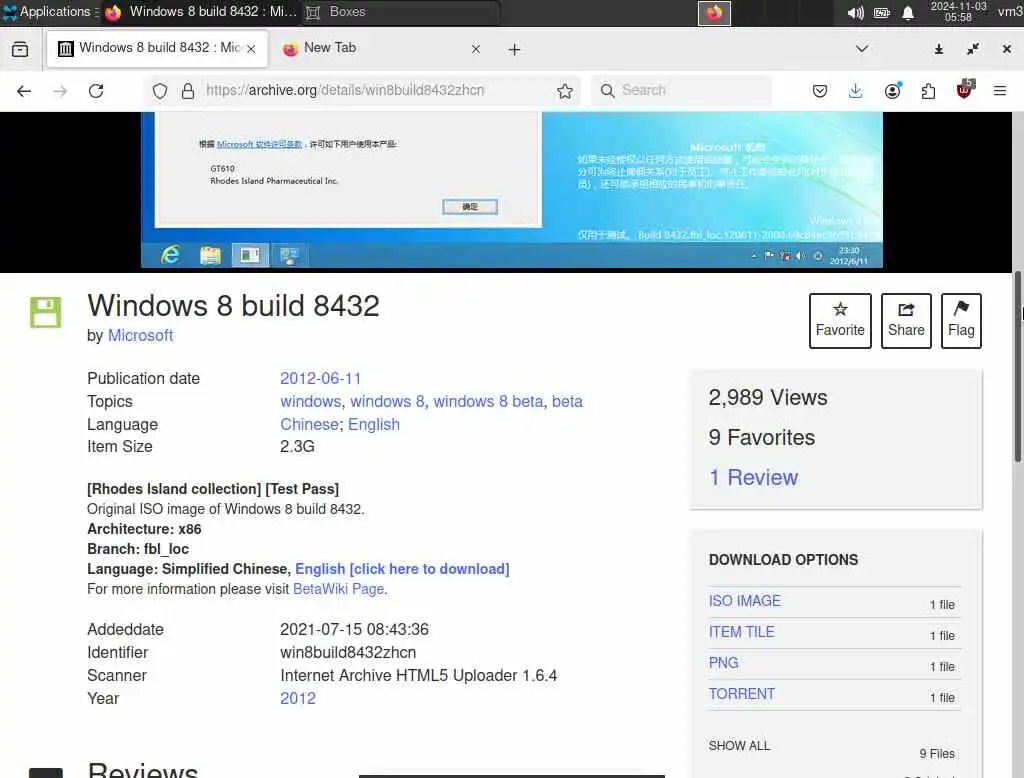This screenshot has height=778, width=1024.
Task: Close the New Tab tab
Action: click(476, 49)
